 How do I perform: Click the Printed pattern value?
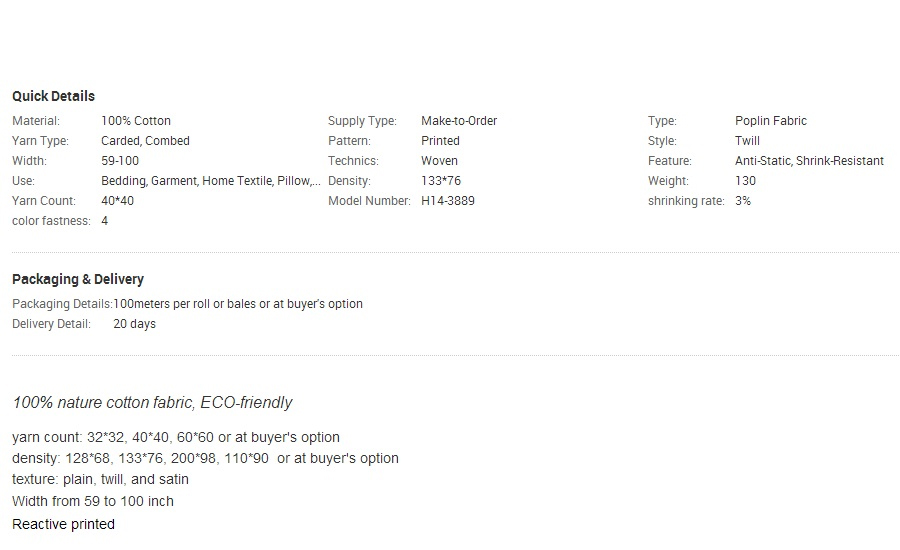(440, 141)
